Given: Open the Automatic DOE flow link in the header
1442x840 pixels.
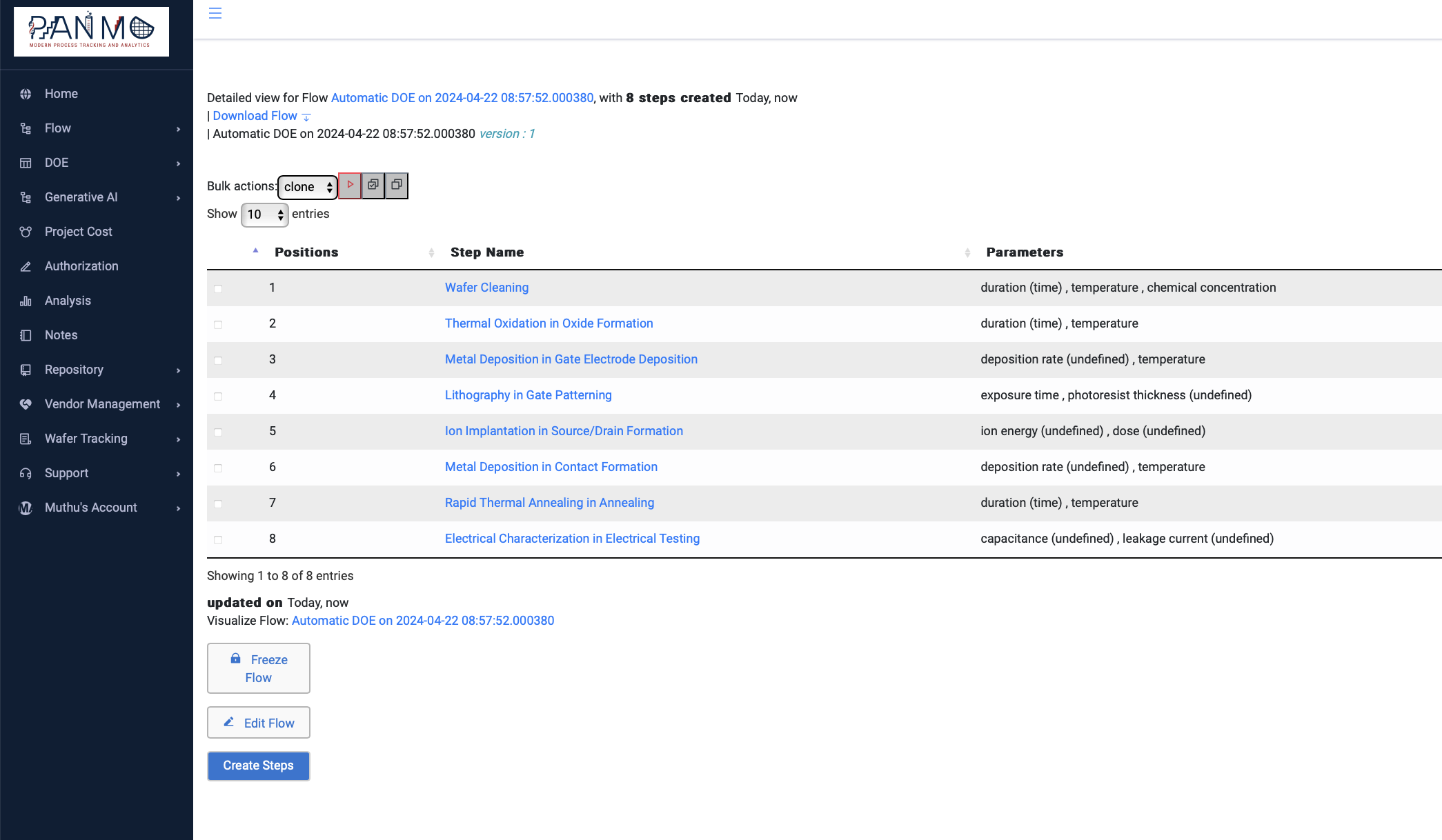Looking at the screenshot, I should pos(462,98).
